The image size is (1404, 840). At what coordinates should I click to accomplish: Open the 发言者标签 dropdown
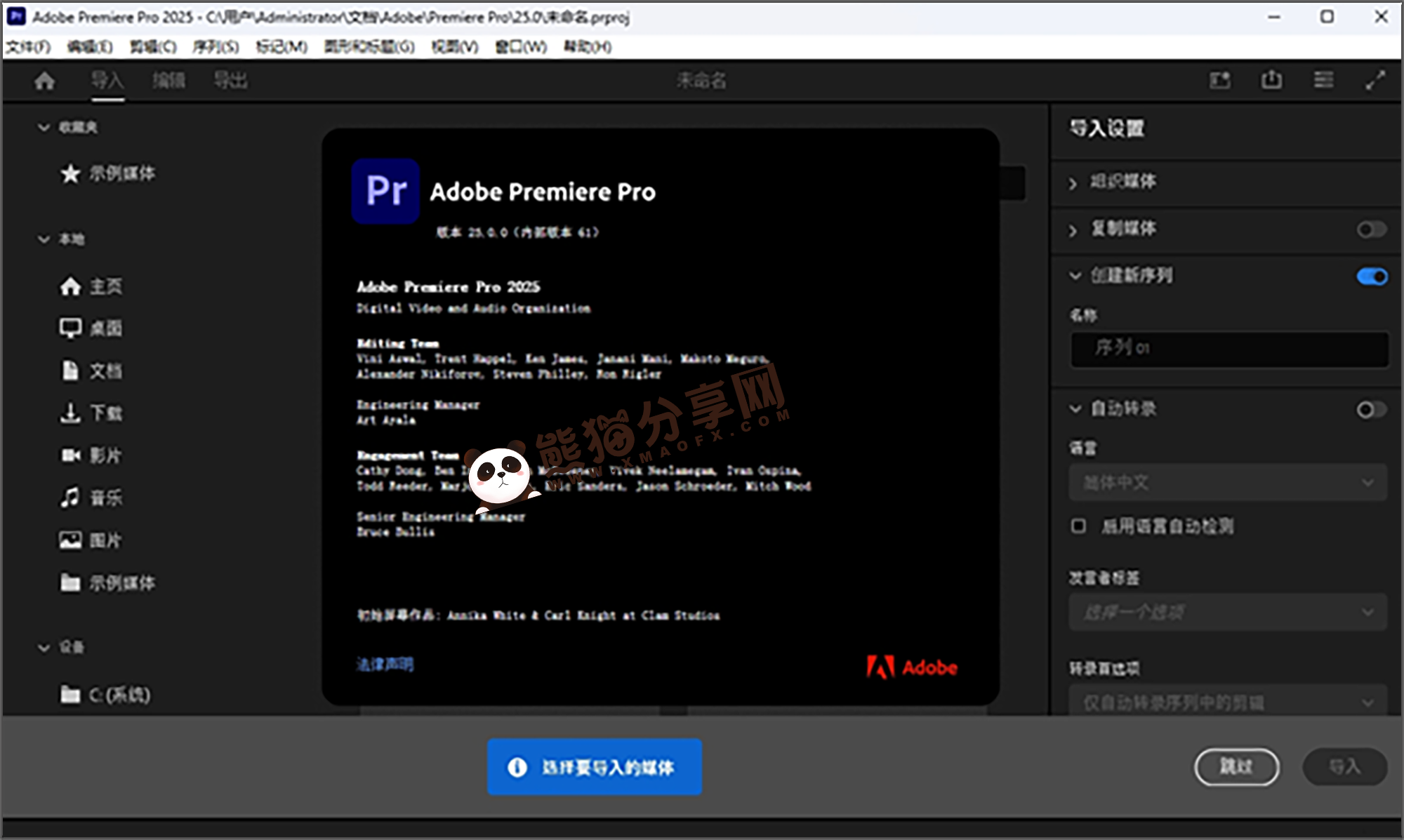[1228, 612]
